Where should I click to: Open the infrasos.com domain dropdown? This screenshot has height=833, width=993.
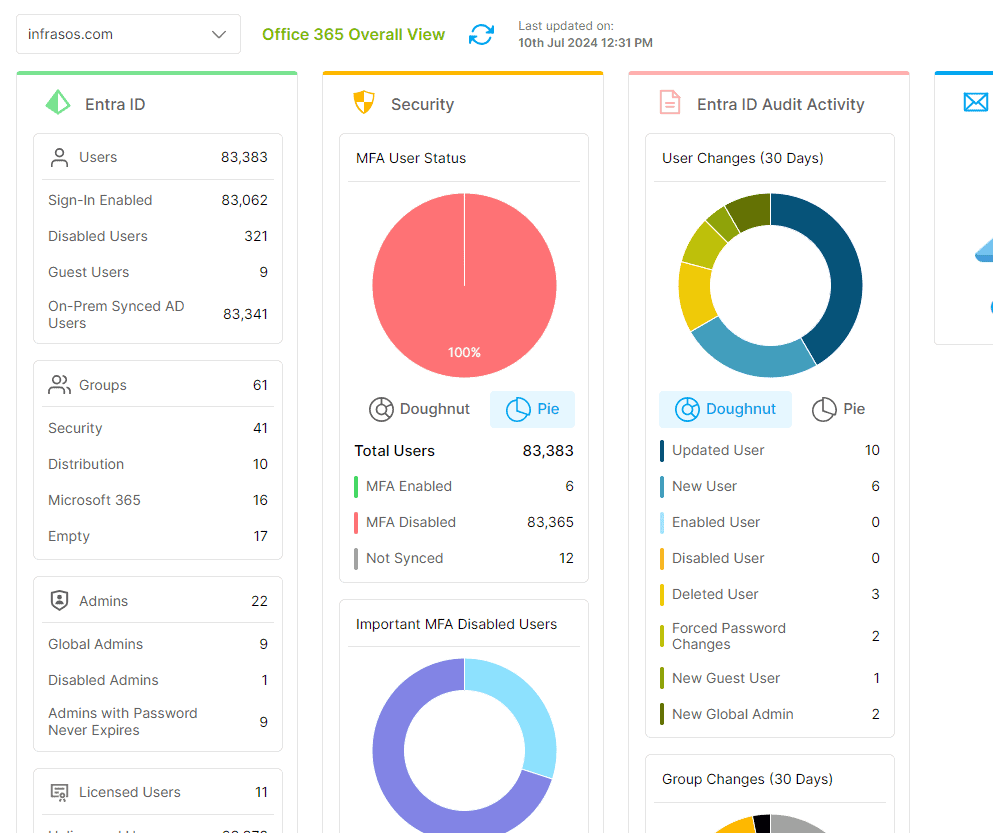click(128, 34)
